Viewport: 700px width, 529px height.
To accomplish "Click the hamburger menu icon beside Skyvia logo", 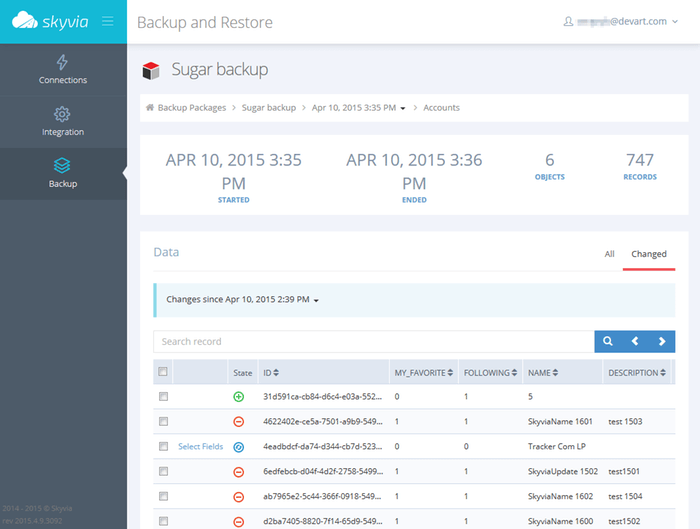I will (107, 21).
